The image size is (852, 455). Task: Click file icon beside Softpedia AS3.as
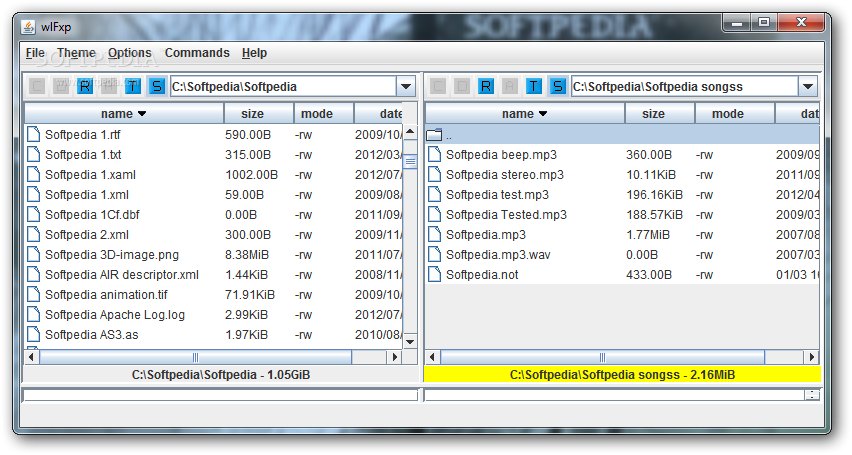[x=34, y=334]
